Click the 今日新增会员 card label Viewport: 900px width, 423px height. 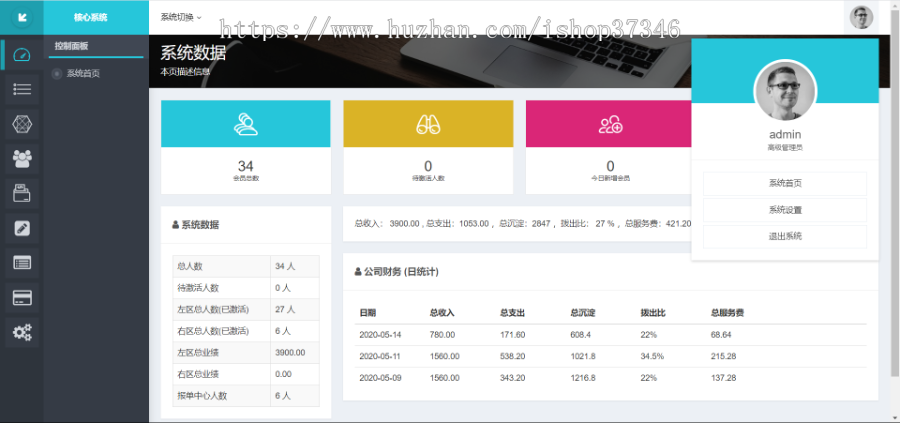point(611,178)
